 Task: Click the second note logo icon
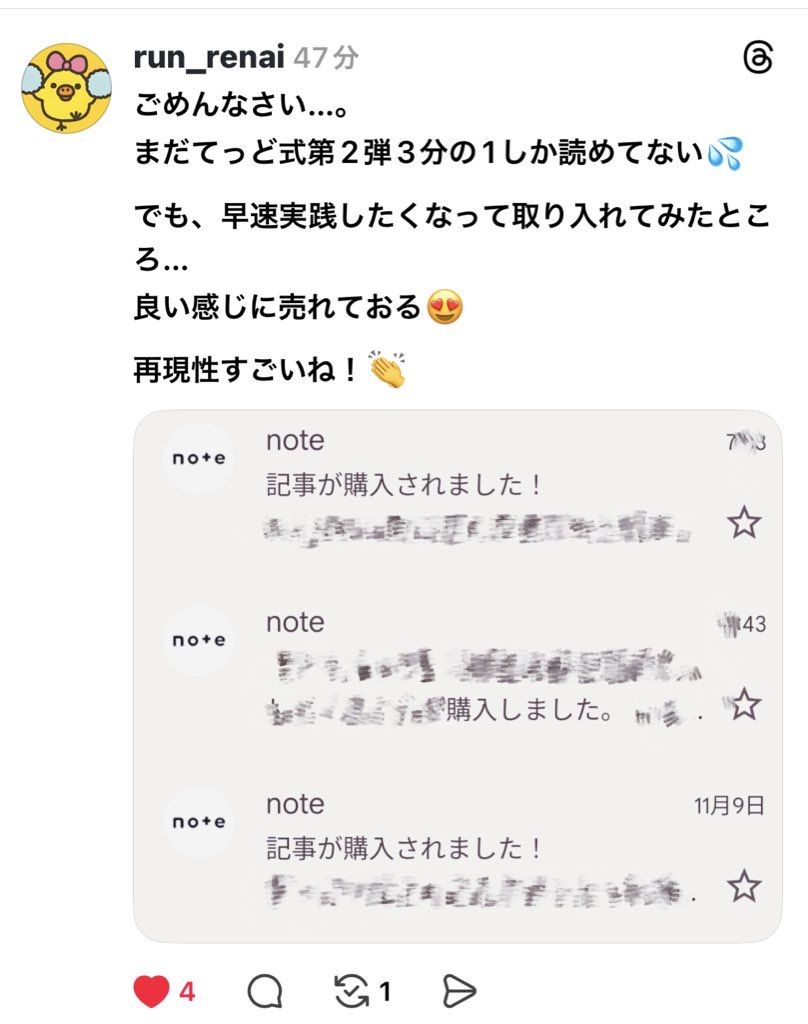[199, 640]
